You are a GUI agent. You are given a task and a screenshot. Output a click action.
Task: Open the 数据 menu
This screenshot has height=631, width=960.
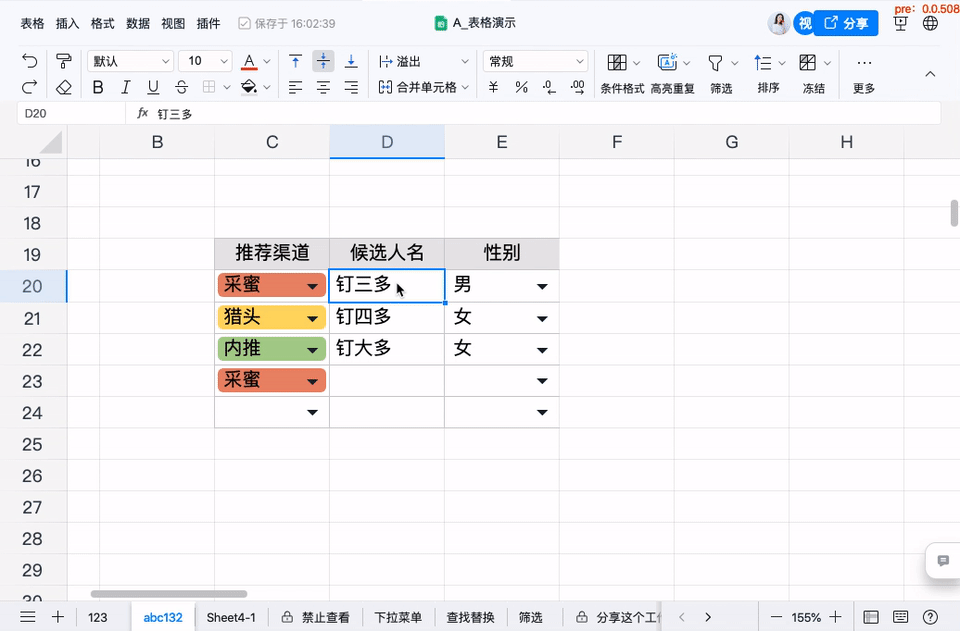tap(138, 23)
